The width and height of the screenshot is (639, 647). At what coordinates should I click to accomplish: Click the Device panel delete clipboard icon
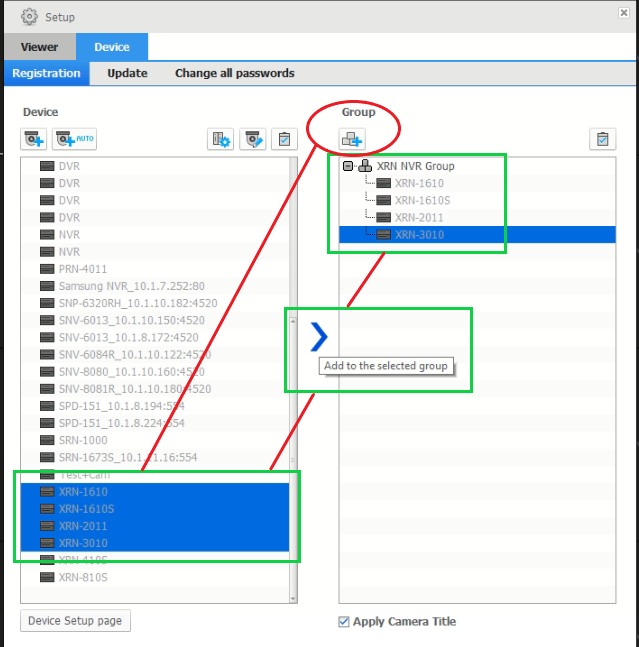click(x=284, y=139)
